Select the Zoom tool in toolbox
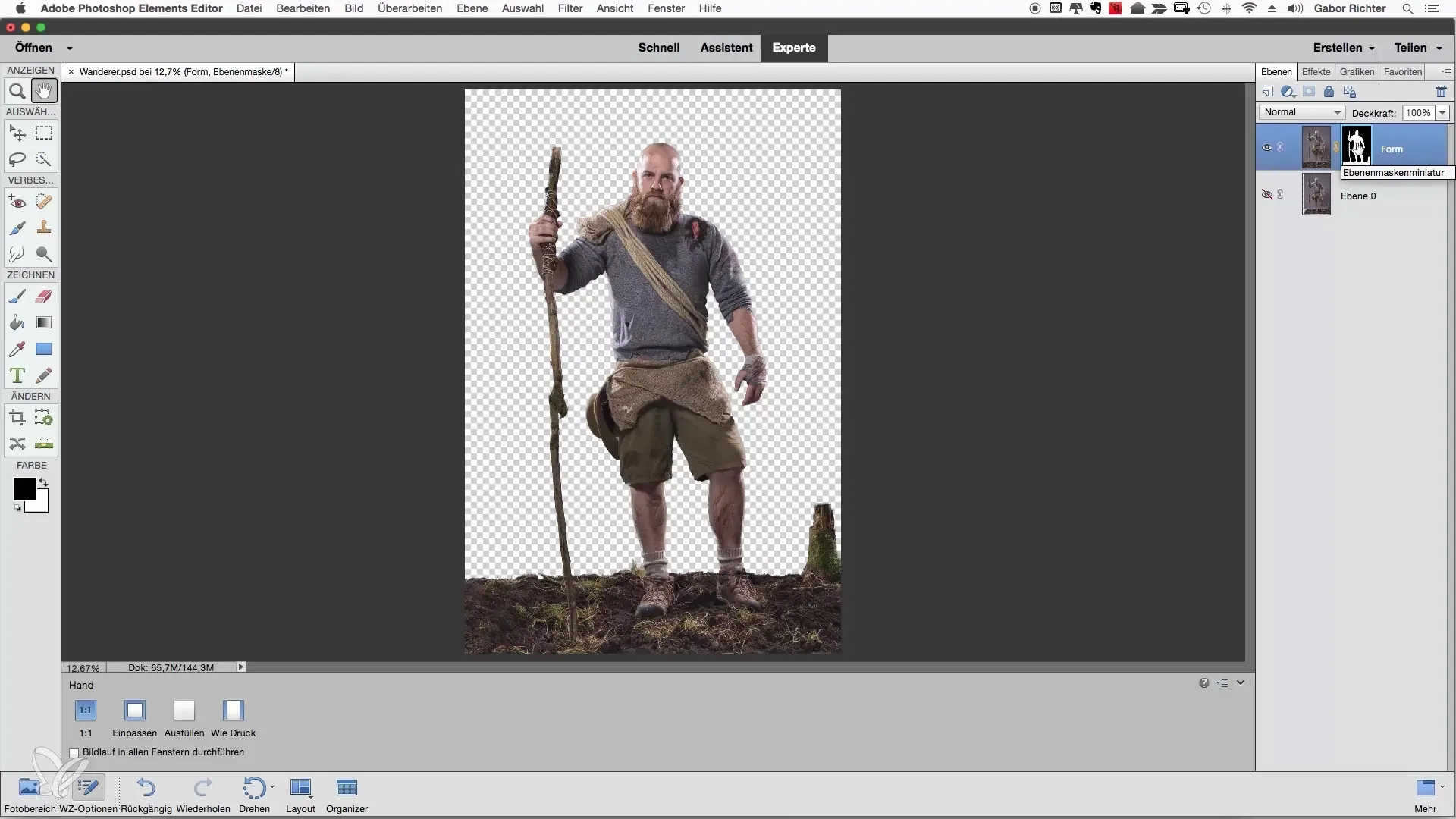Screen dimensions: 1456x819 (17, 92)
